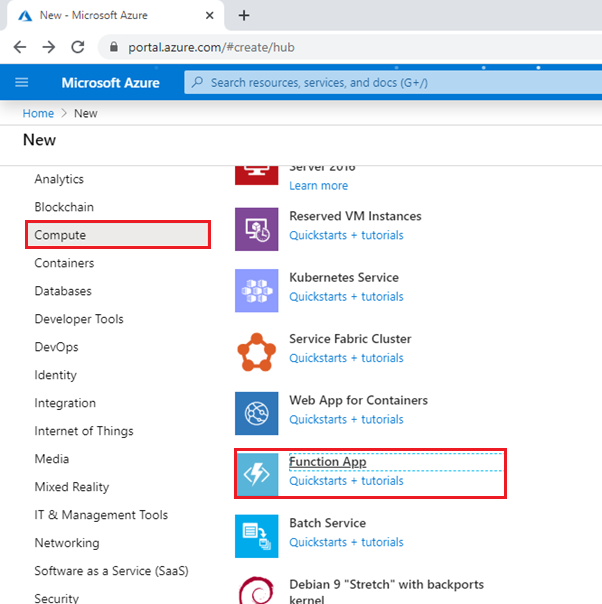The height and width of the screenshot is (604, 602).
Task: Open Quickstarts + tutorials for Service Fabric Cluster
Action: pos(346,358)
